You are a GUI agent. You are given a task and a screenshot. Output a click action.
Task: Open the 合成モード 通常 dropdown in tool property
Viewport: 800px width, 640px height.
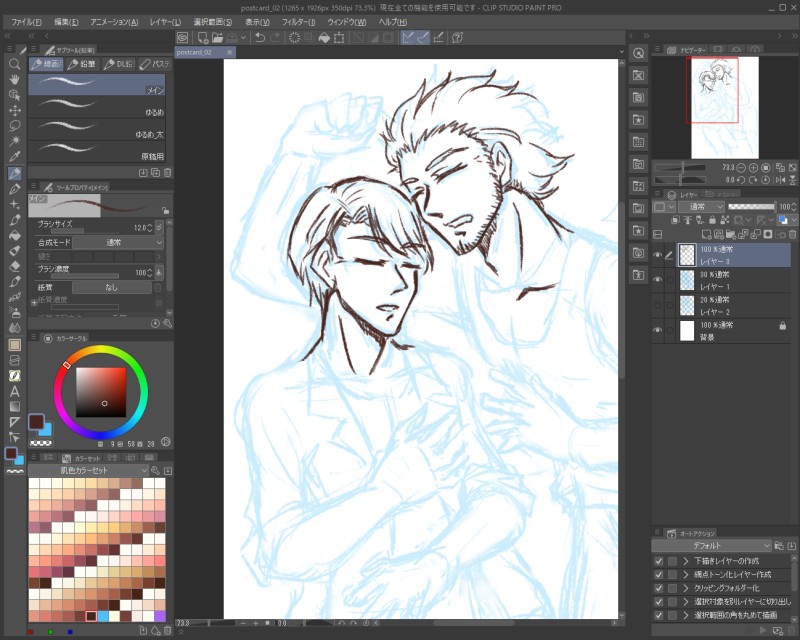point(117,242)
